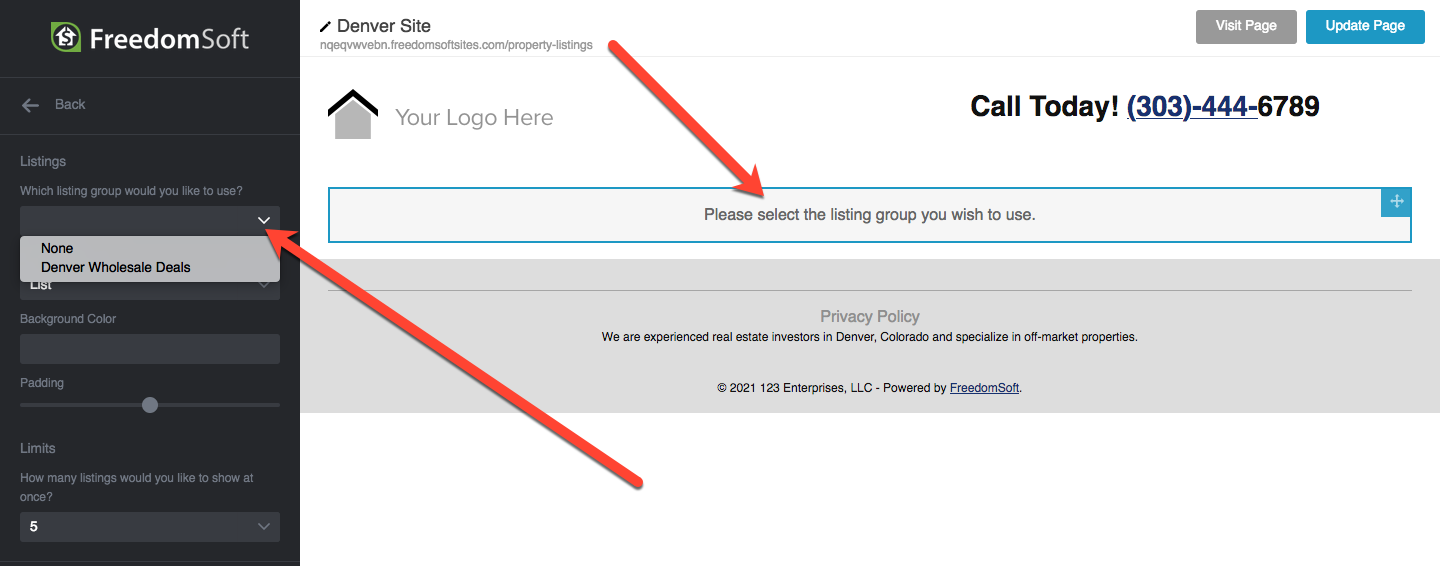Click the Denver Site page title

tap(384, 26)
